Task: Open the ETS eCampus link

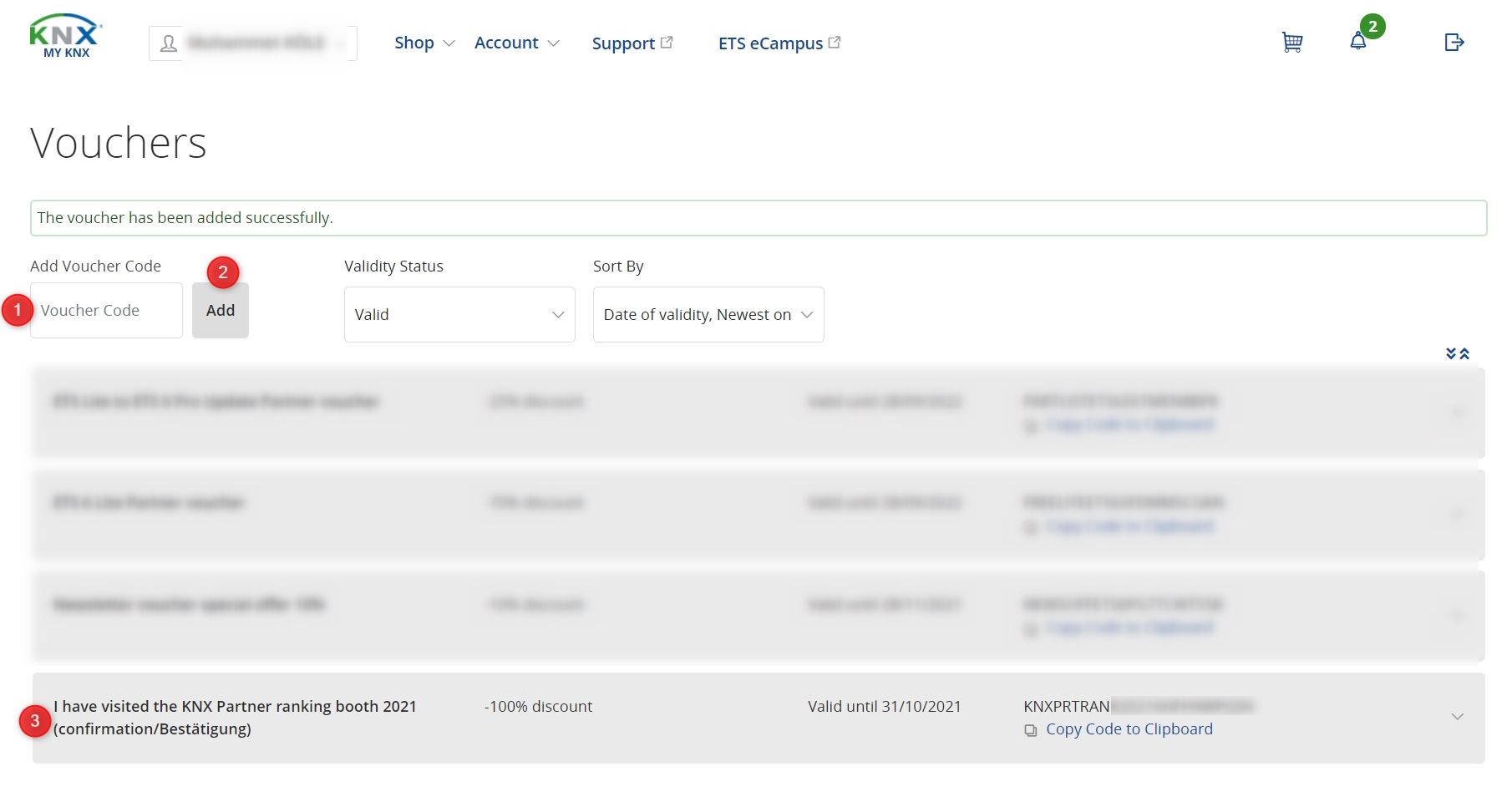Action: (x=779, y=43)
